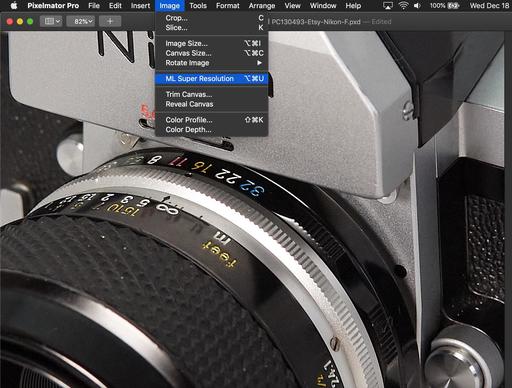Open the 82% zoom dropdown

click(x=82, y=21)
